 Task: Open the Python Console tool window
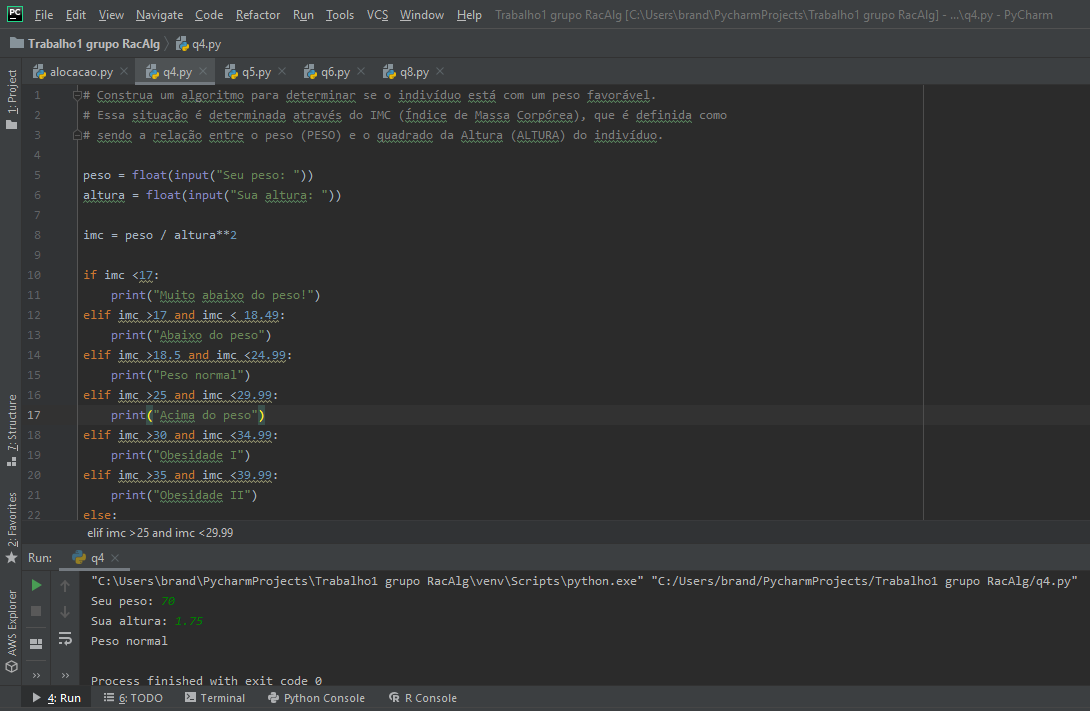[x=316, y=698]
